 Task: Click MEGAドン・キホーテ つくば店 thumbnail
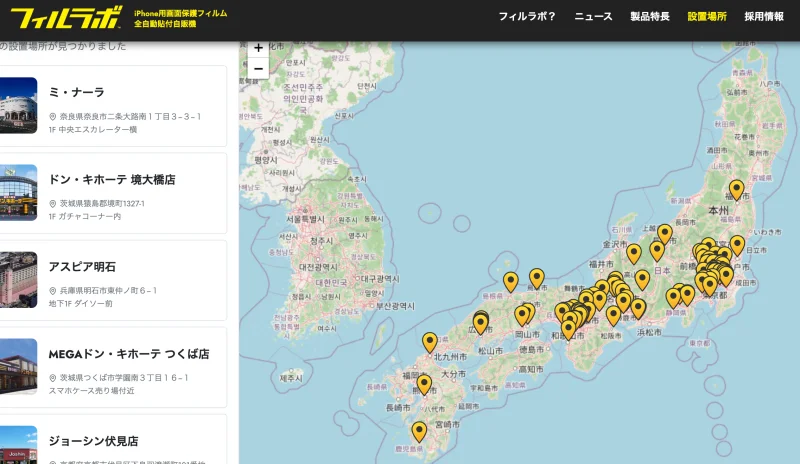tap(18, 367)
